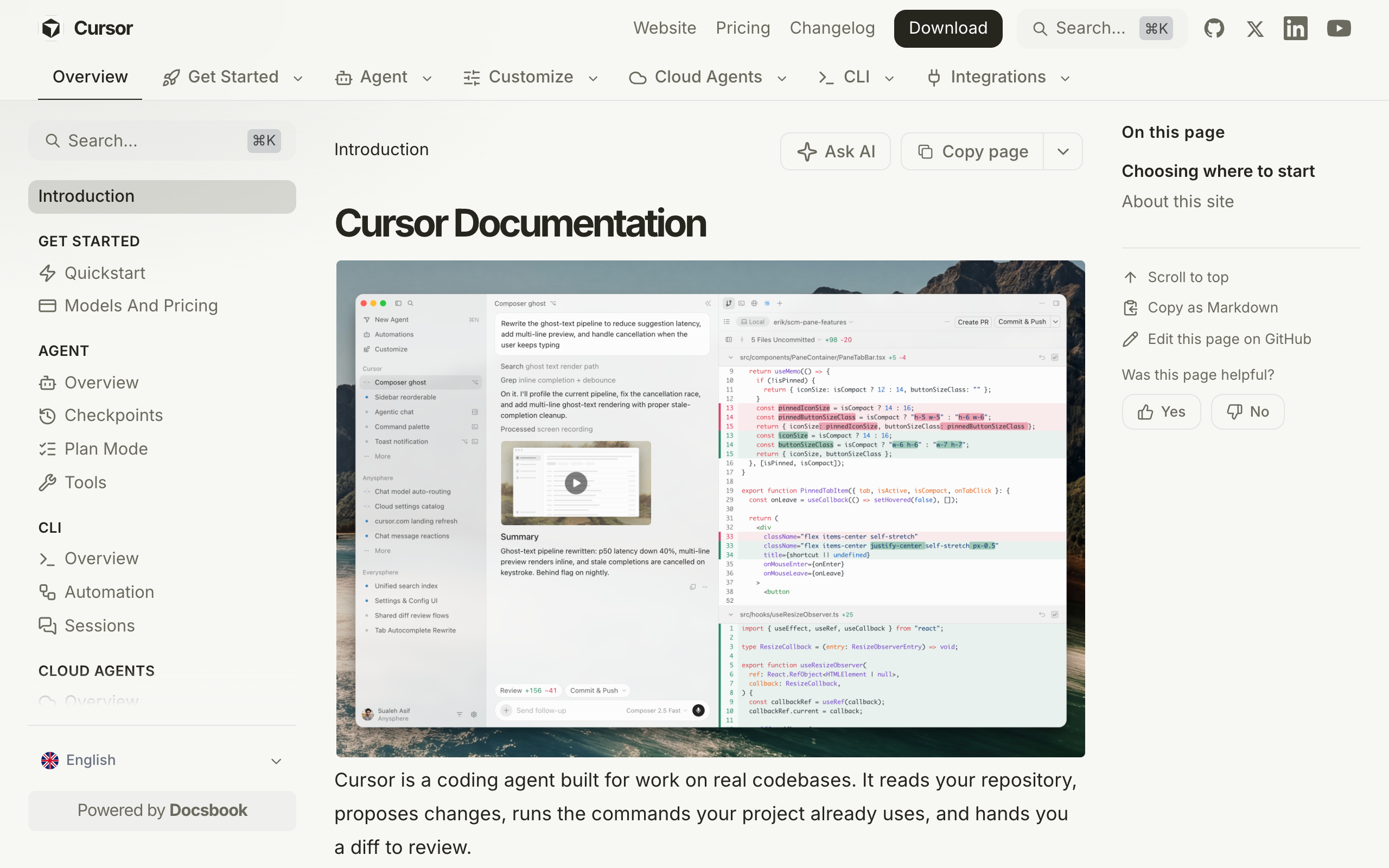This screenshot has height=868, width=1389.
Task: Click the sidebar Search field
Action: (x=162, y=141)
